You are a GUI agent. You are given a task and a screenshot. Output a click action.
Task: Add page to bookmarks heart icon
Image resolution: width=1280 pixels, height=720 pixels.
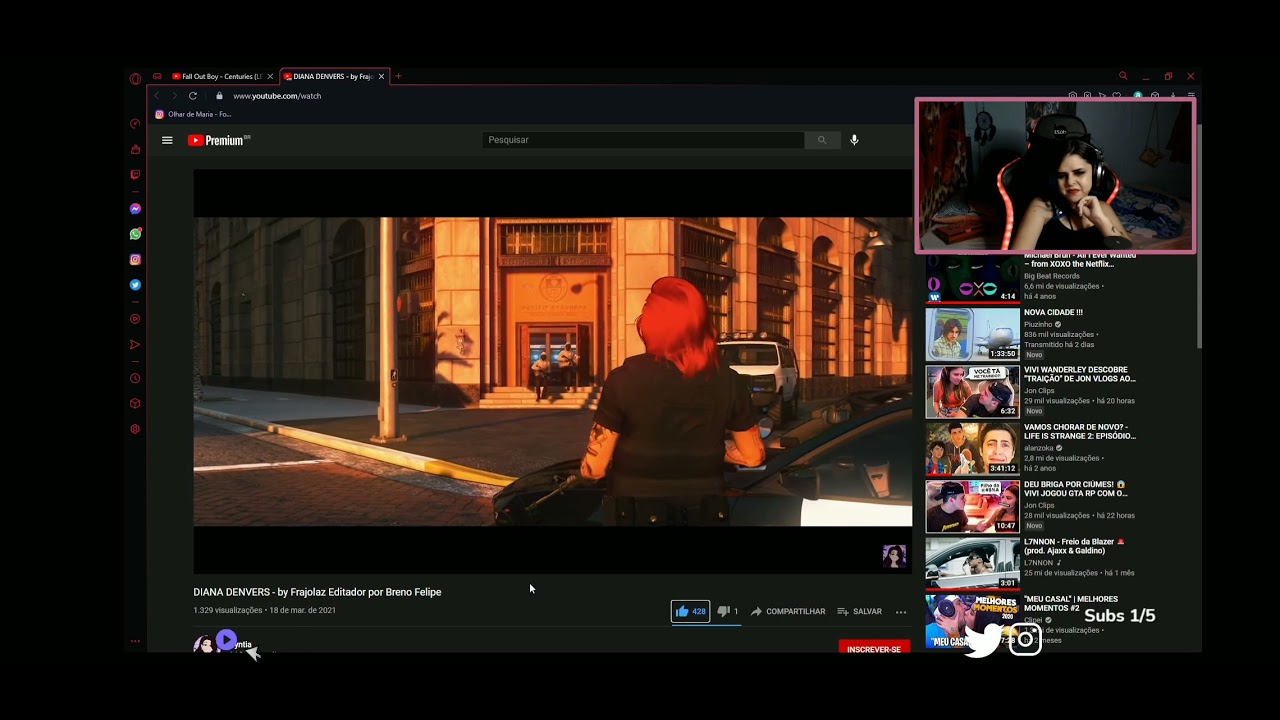point(1117,96)
